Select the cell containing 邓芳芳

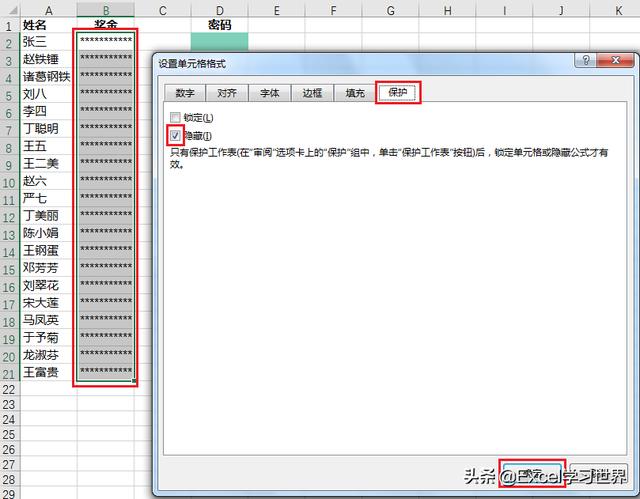pos(49,268)
